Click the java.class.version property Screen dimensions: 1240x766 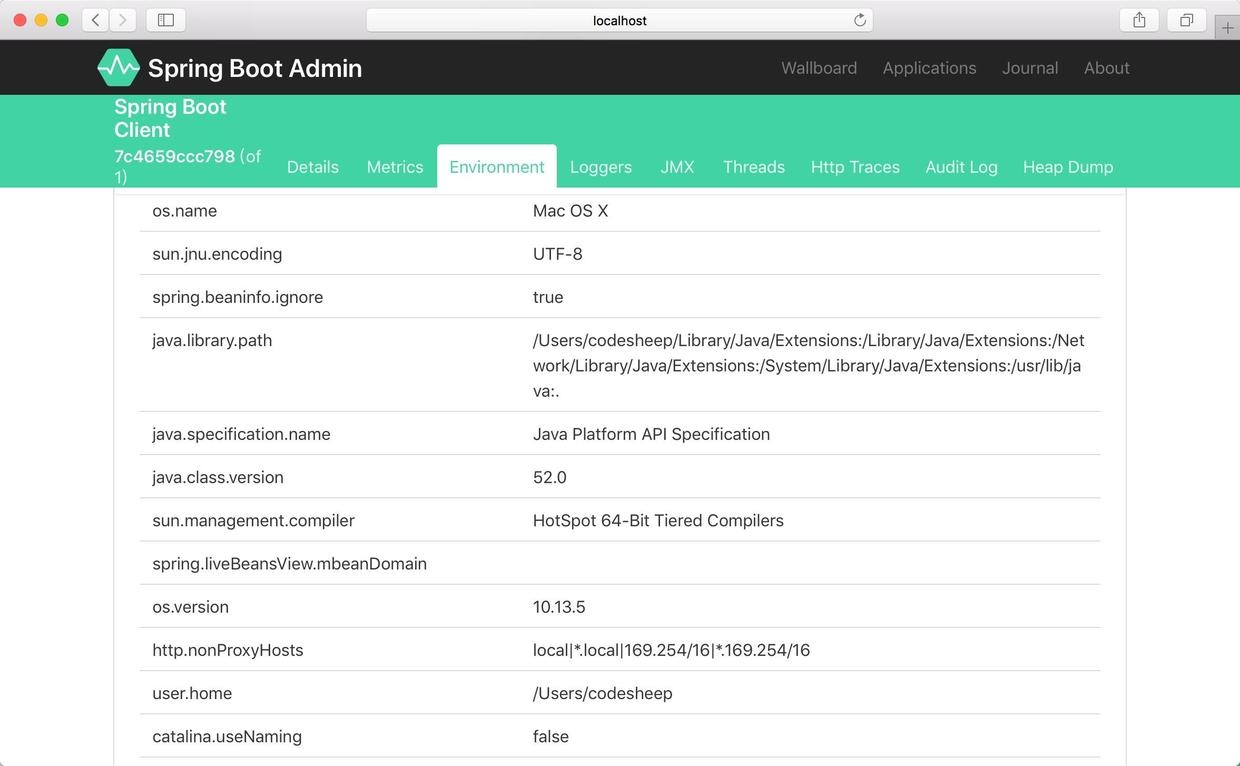(218, 477)
